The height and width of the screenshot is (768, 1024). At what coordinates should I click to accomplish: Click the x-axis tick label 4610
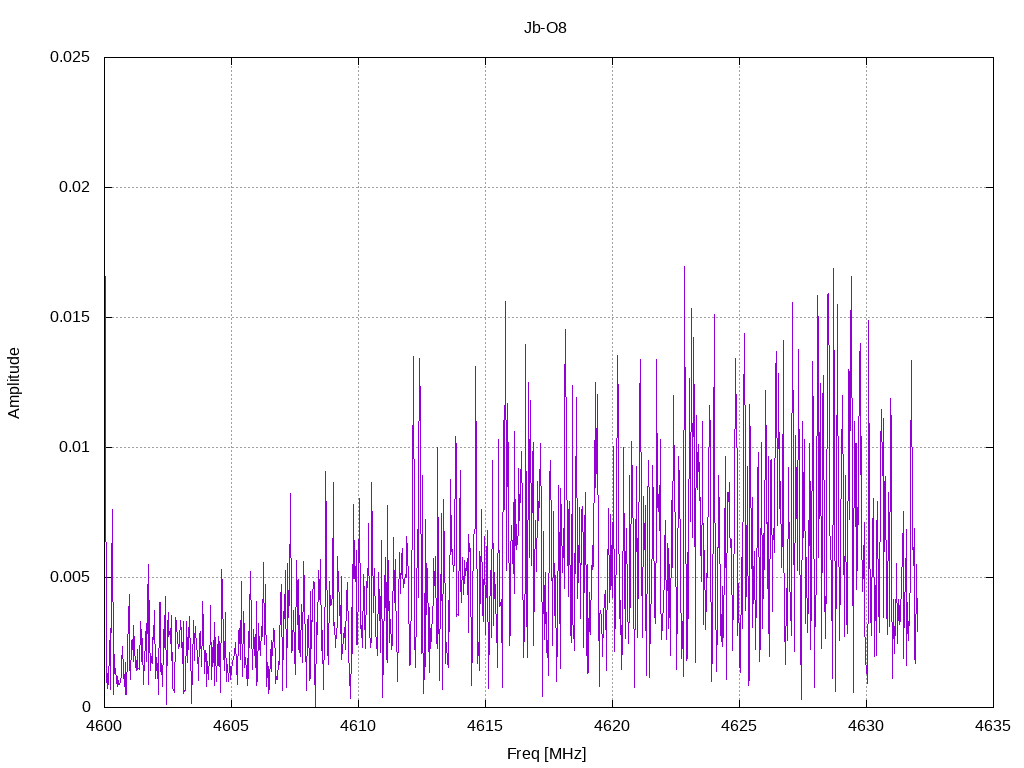coord(359,726)
